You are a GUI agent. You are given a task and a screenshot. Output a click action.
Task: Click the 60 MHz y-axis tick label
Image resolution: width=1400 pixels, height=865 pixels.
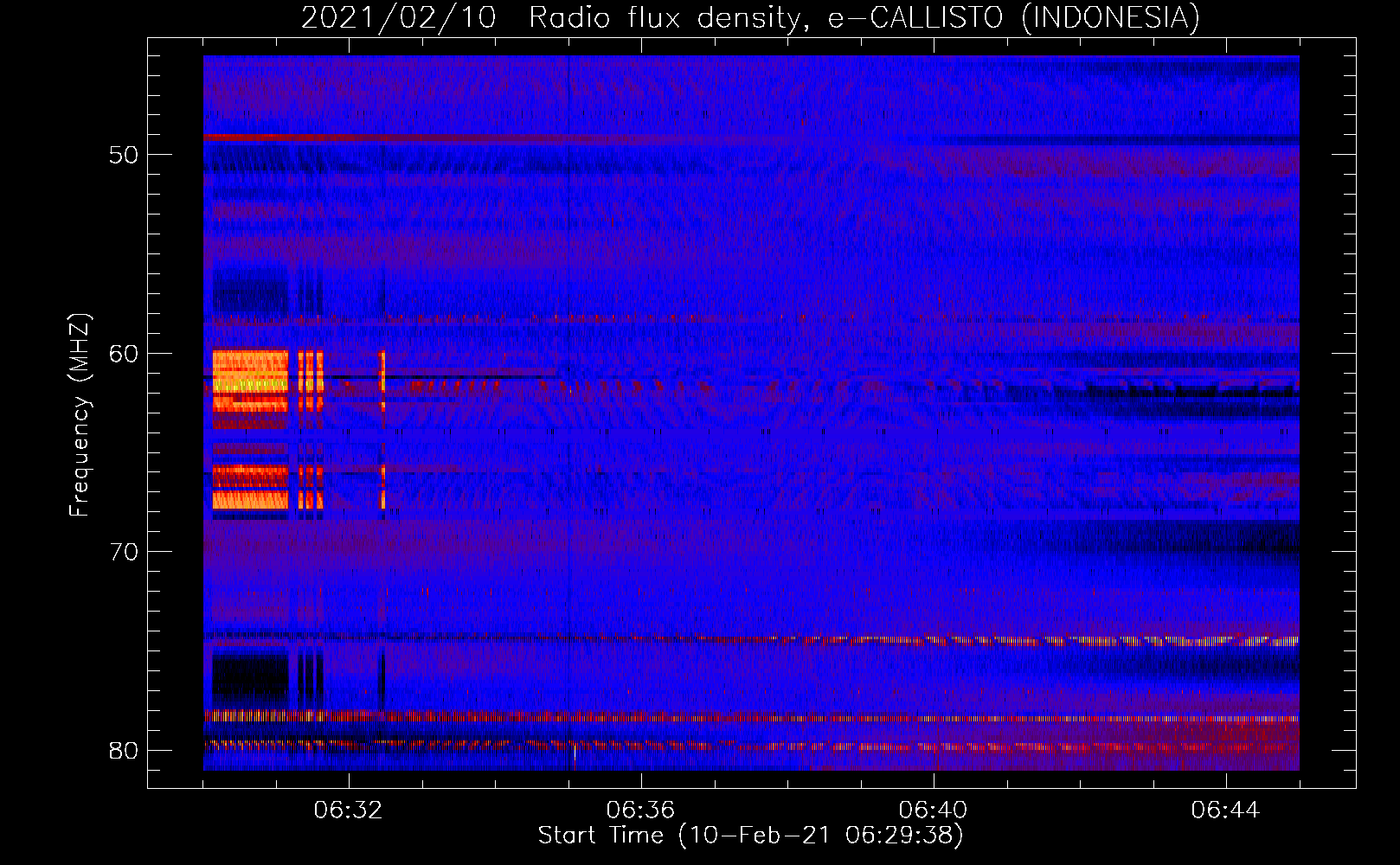pyautogui.click(x=124, y=353)
